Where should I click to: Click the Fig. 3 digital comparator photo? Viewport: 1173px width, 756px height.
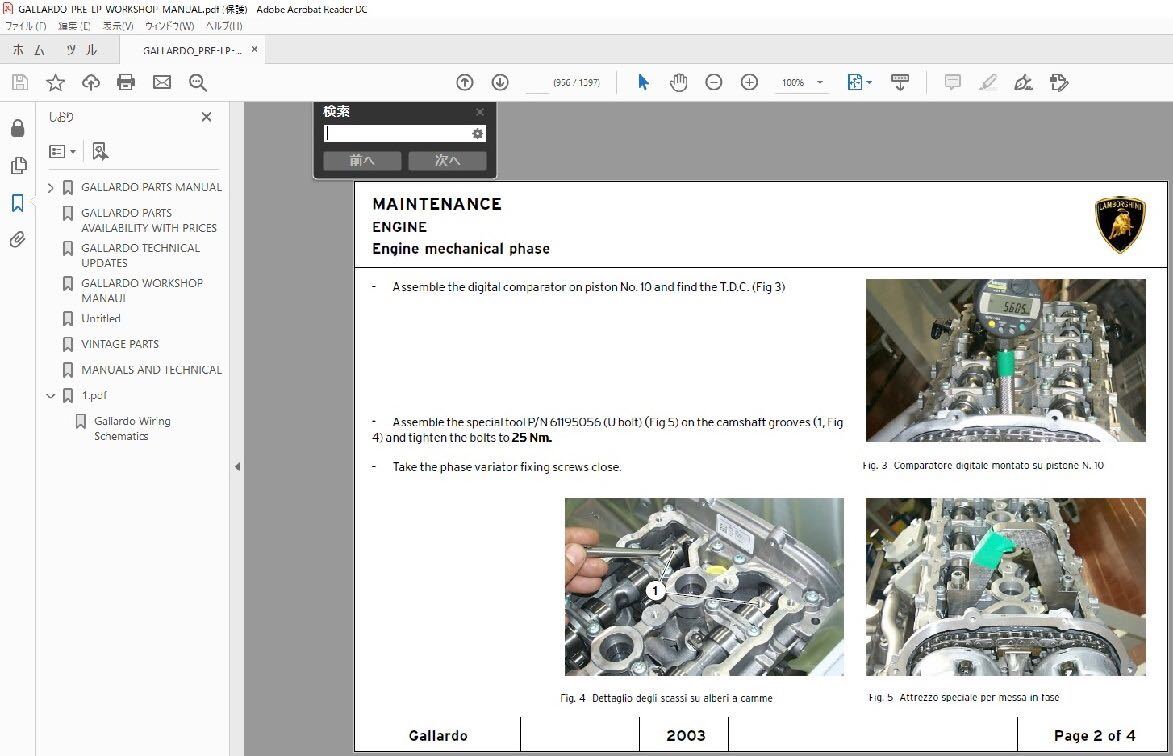pos(1005,360)
